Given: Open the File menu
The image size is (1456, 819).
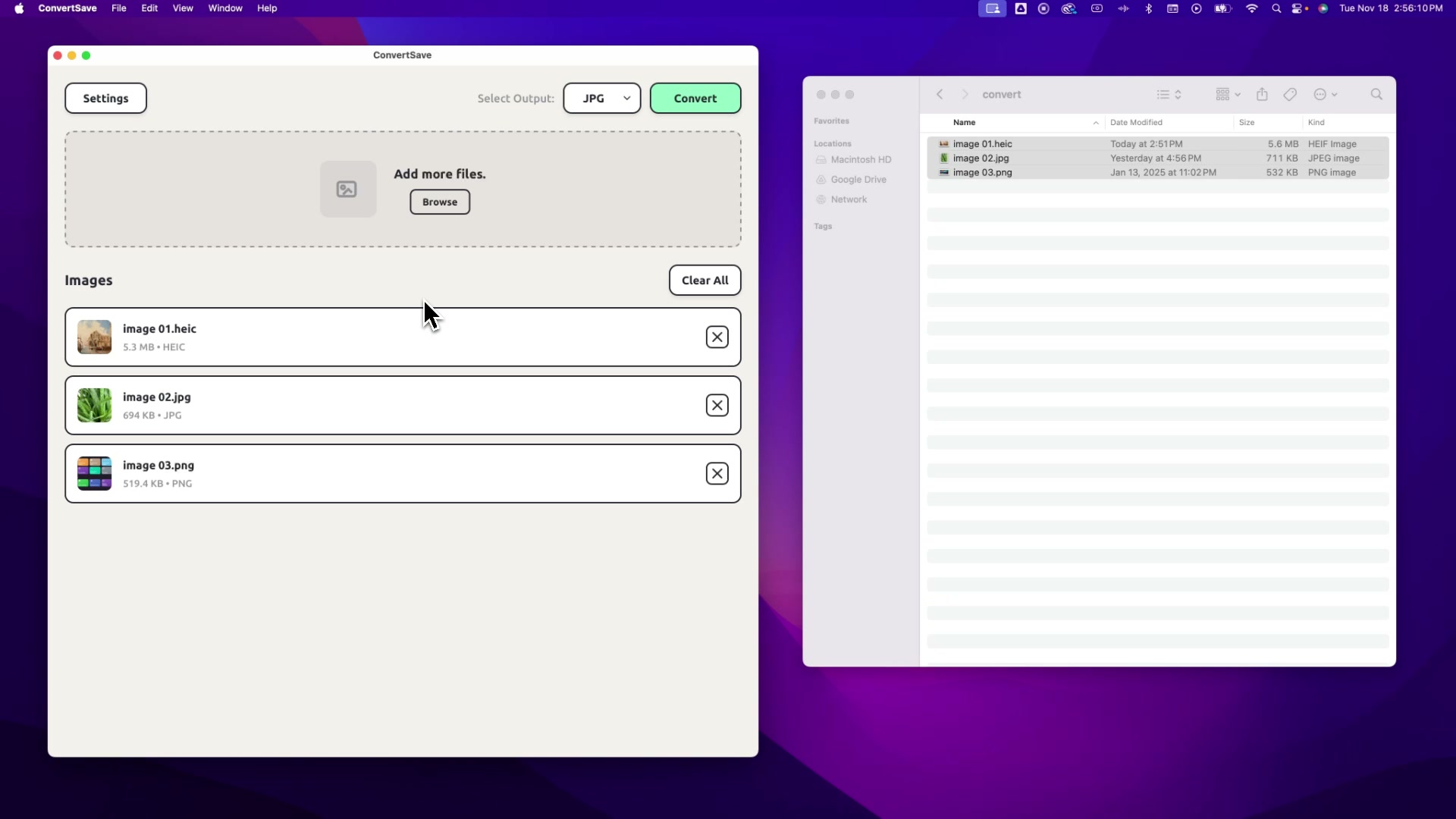Looking at the screenshot, I should (119, 8).
